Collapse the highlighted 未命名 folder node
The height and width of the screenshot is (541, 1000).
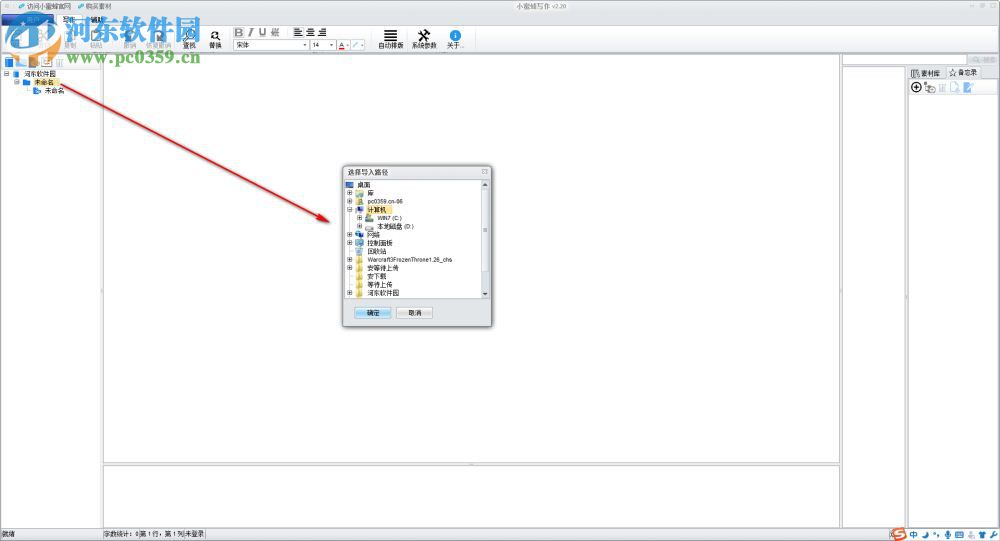pyautogui.click(x=17, y=82)
